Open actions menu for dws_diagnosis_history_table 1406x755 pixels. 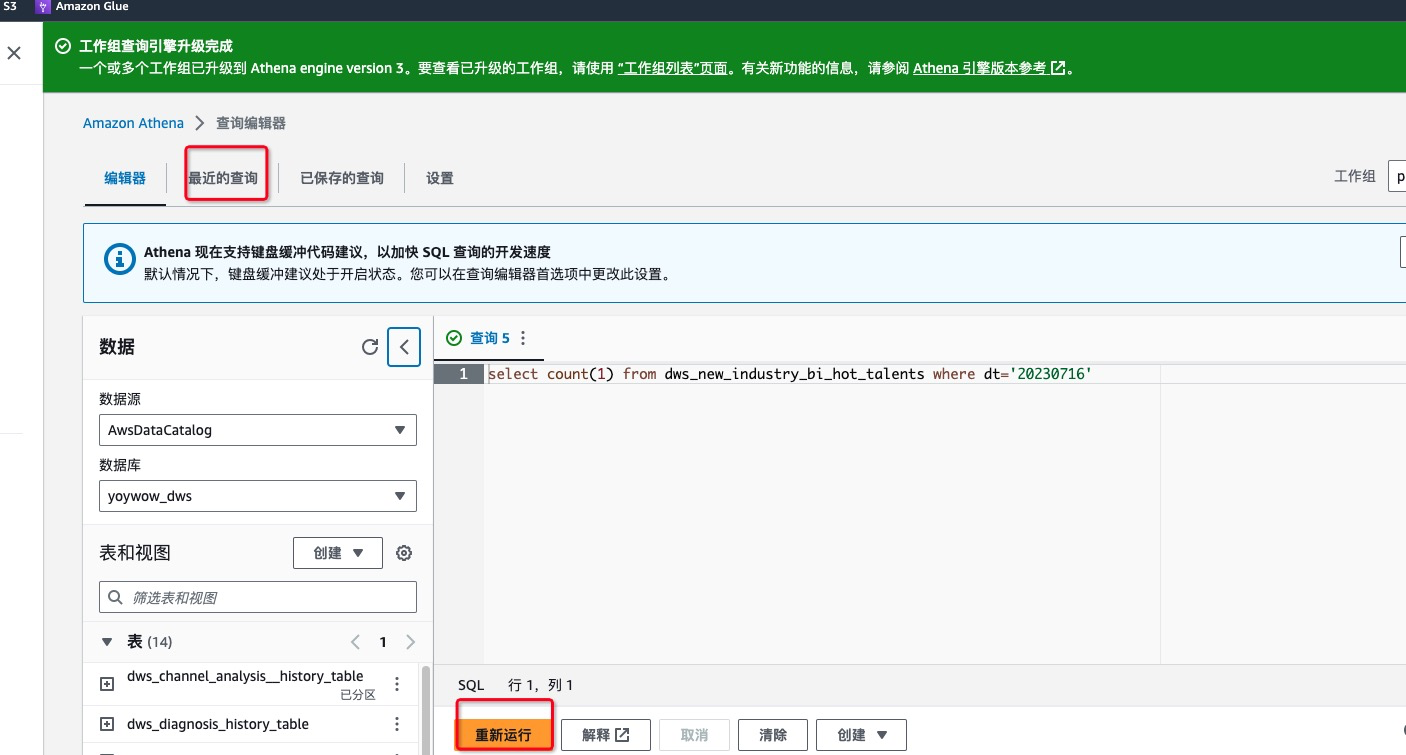[397, 724]
